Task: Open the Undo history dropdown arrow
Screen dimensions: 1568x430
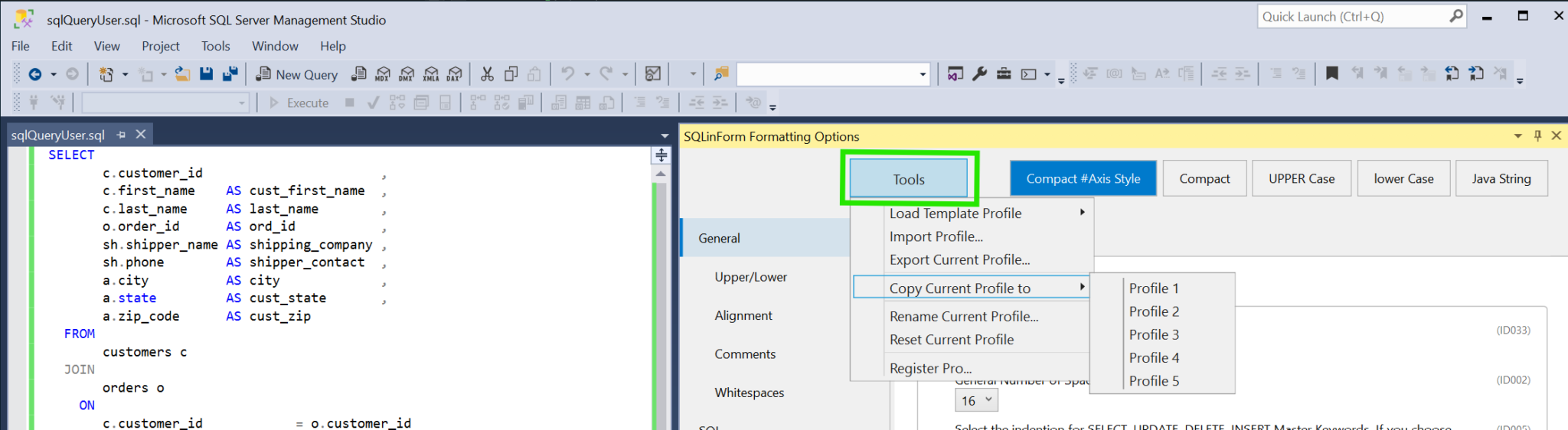Action: coord(587,74)
